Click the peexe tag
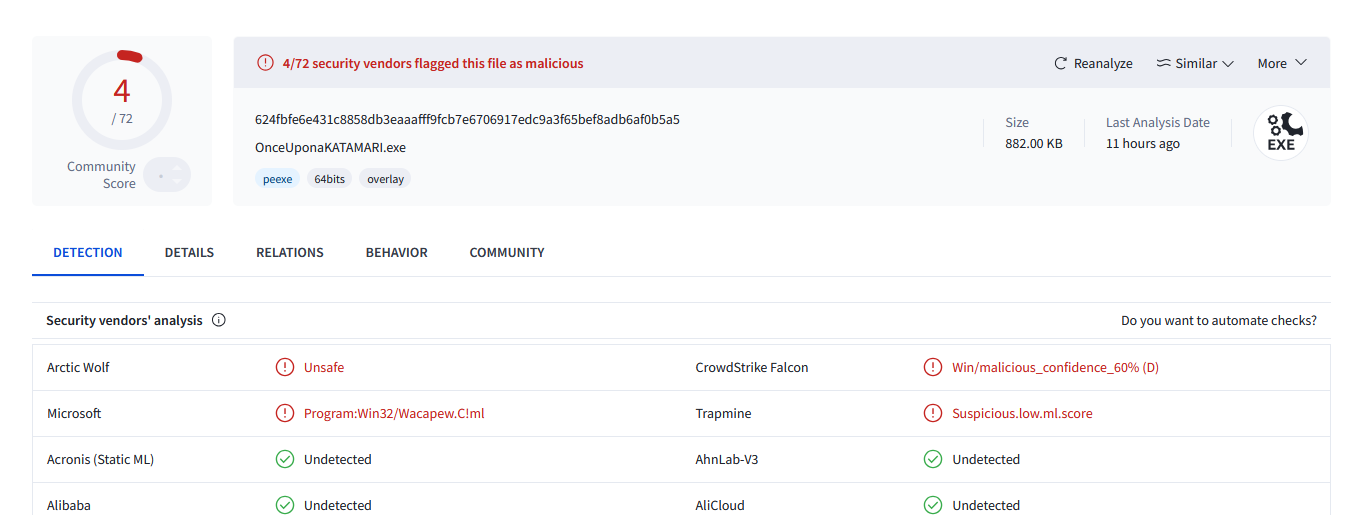 pos(277,179)
